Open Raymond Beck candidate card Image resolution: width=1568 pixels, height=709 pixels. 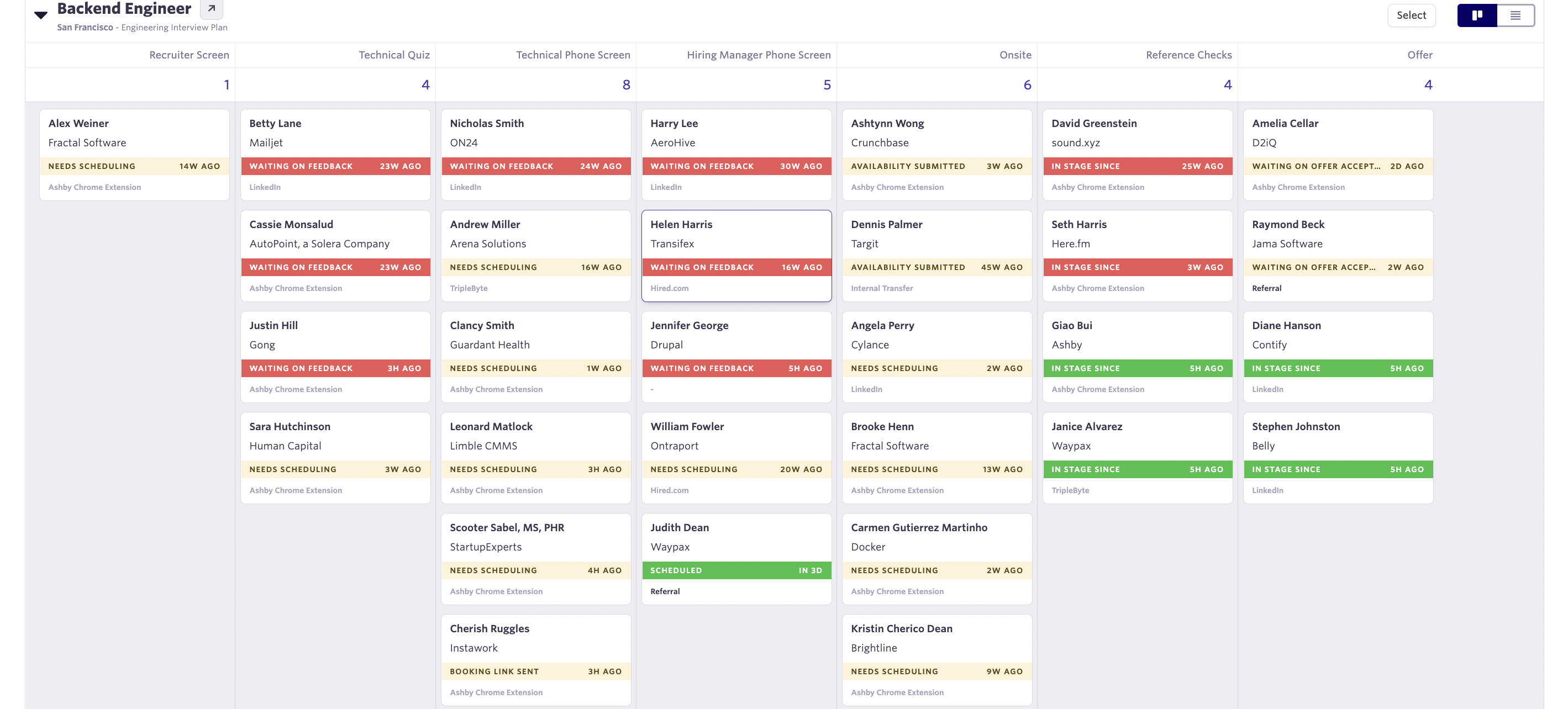click(1338, 256)
